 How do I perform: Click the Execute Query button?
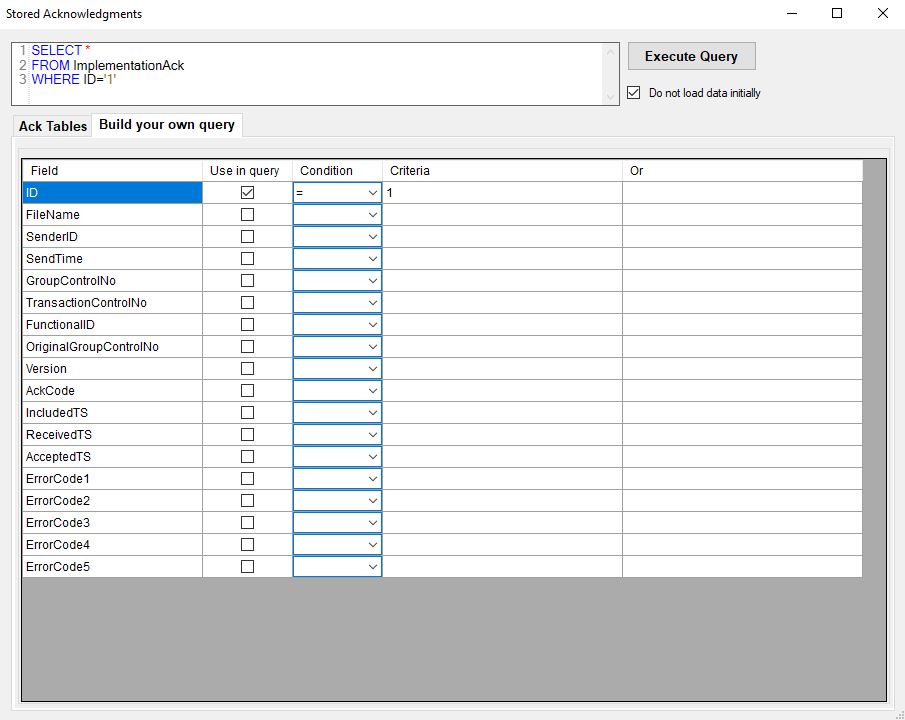(x=691, y=56)
